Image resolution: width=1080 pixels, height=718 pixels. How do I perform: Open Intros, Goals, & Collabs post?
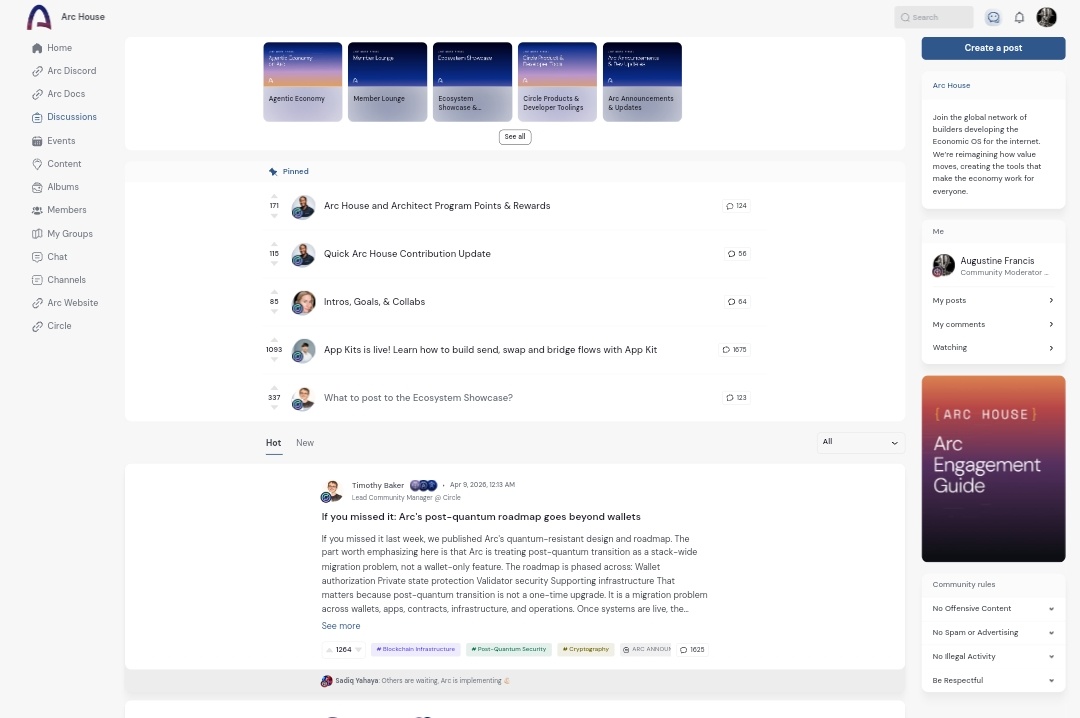(x=374, y=302)
